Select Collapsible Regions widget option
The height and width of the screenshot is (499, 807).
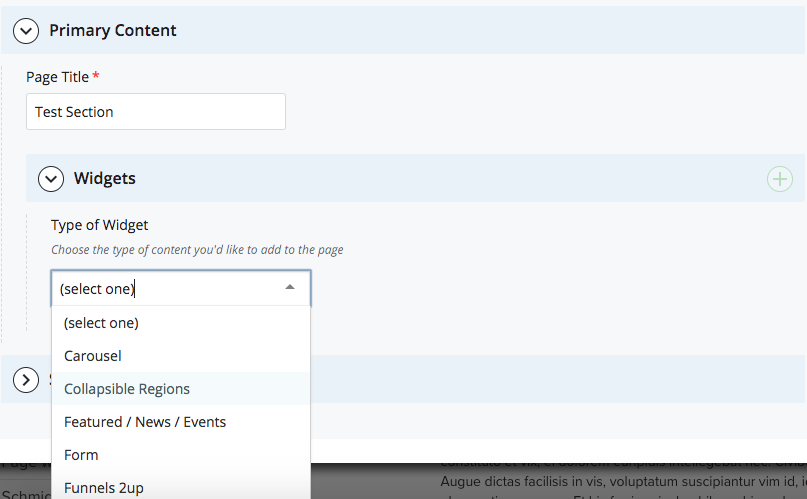(181, 389)
